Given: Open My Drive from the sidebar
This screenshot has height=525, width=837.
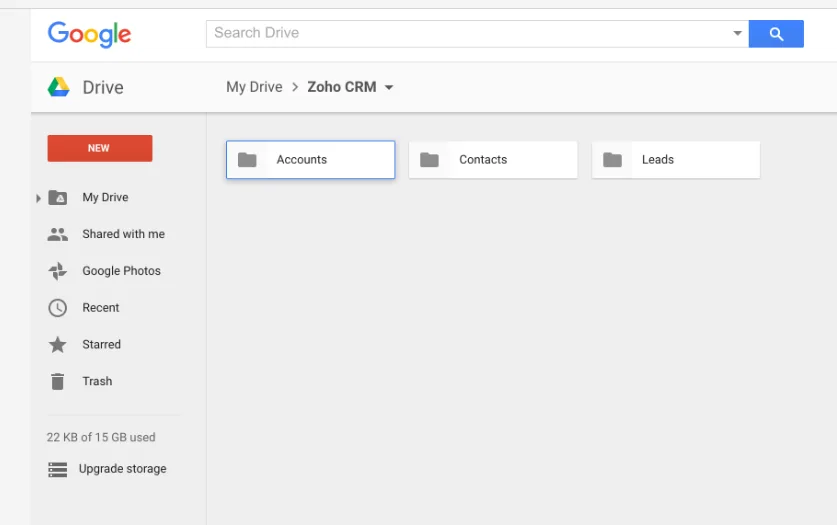Looking at the screenshot, I should pos(105,197).
